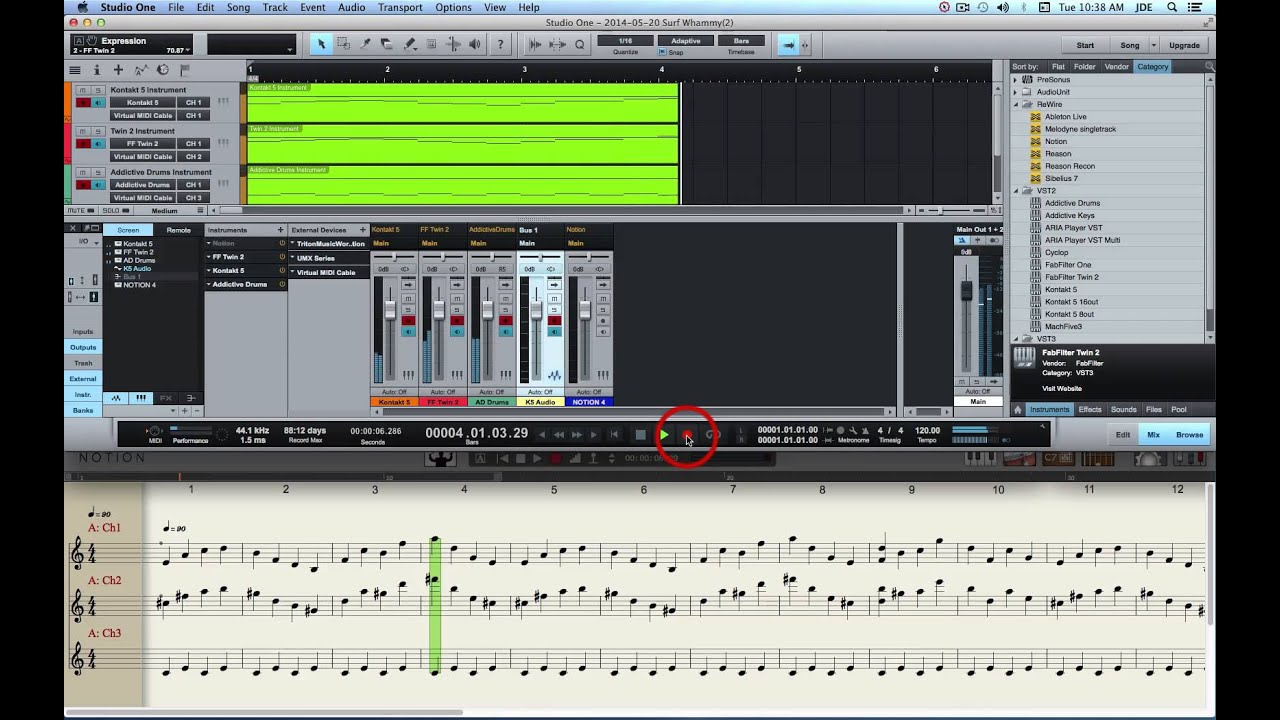Select the Bend tool in the toolbar
The image size is (1280, 720).
coord(453,45)
